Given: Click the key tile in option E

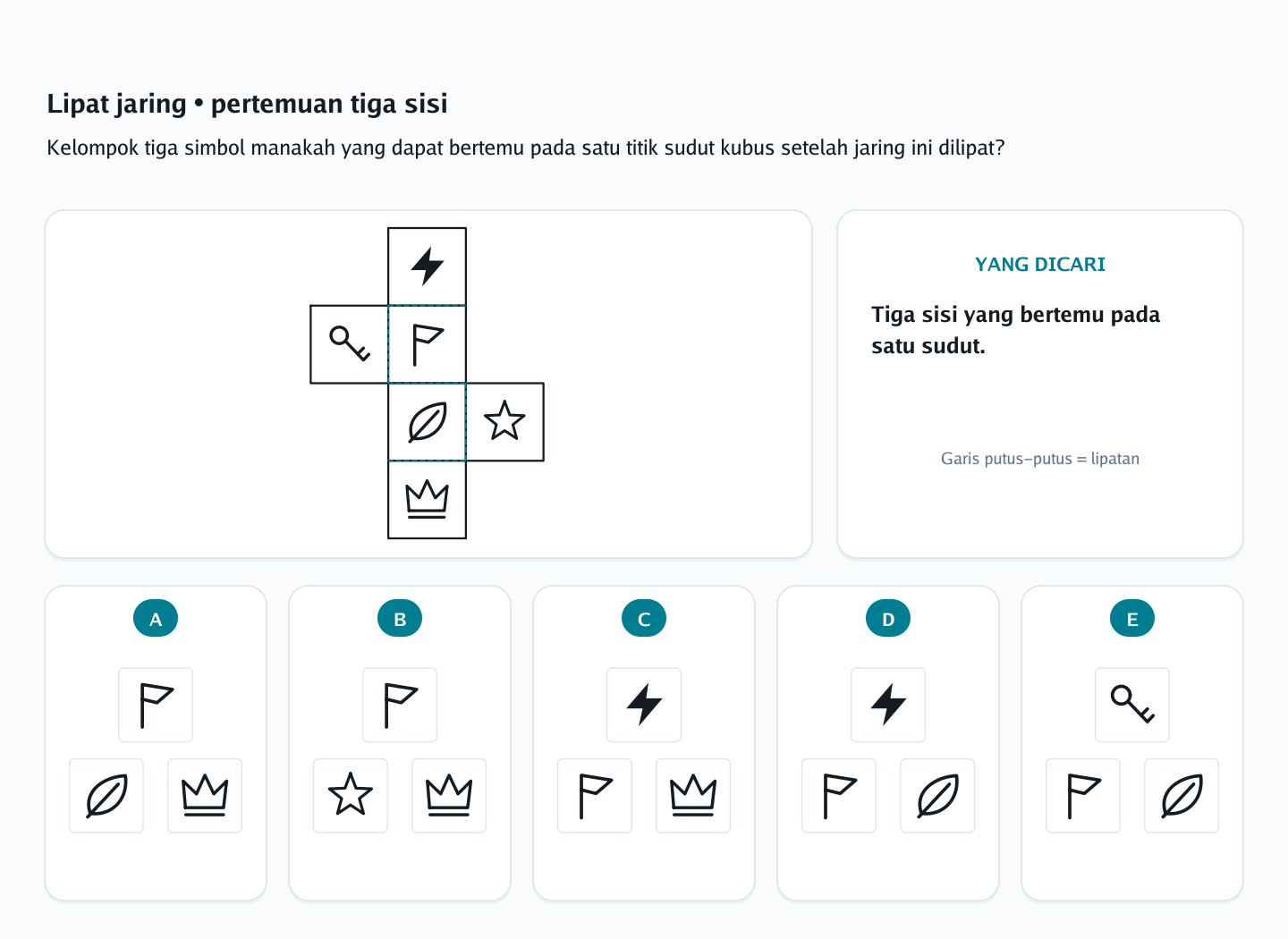Looking at the screenshot, I should point(1132,705).
